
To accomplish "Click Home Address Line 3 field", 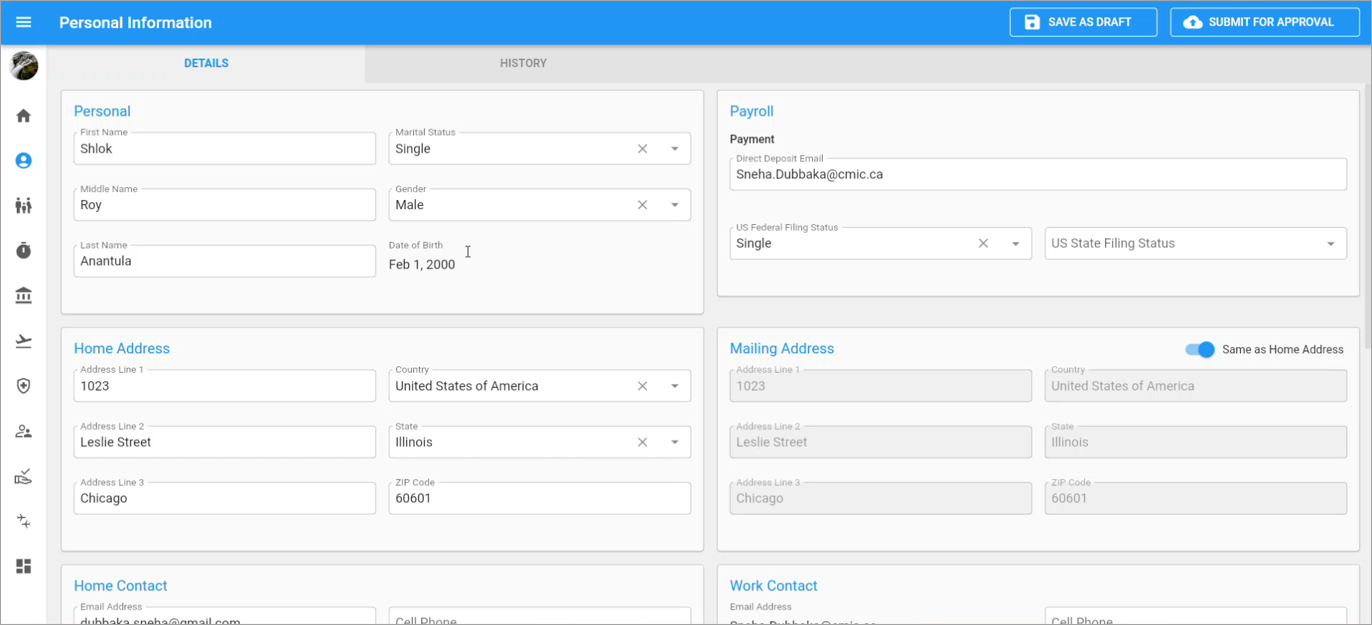I will click(225, 498).
